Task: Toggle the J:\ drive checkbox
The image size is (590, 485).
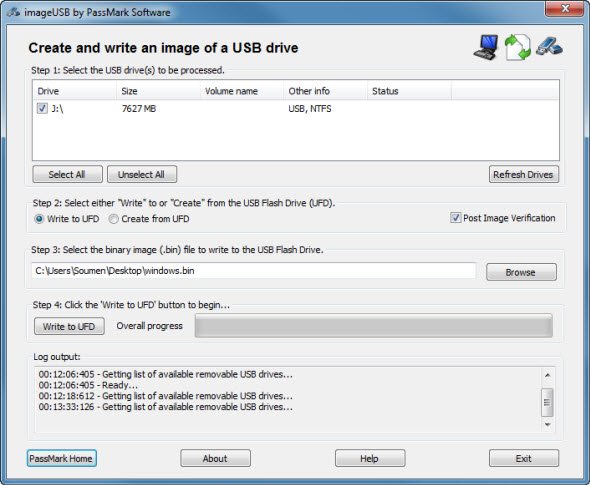Action: point(42,108)
